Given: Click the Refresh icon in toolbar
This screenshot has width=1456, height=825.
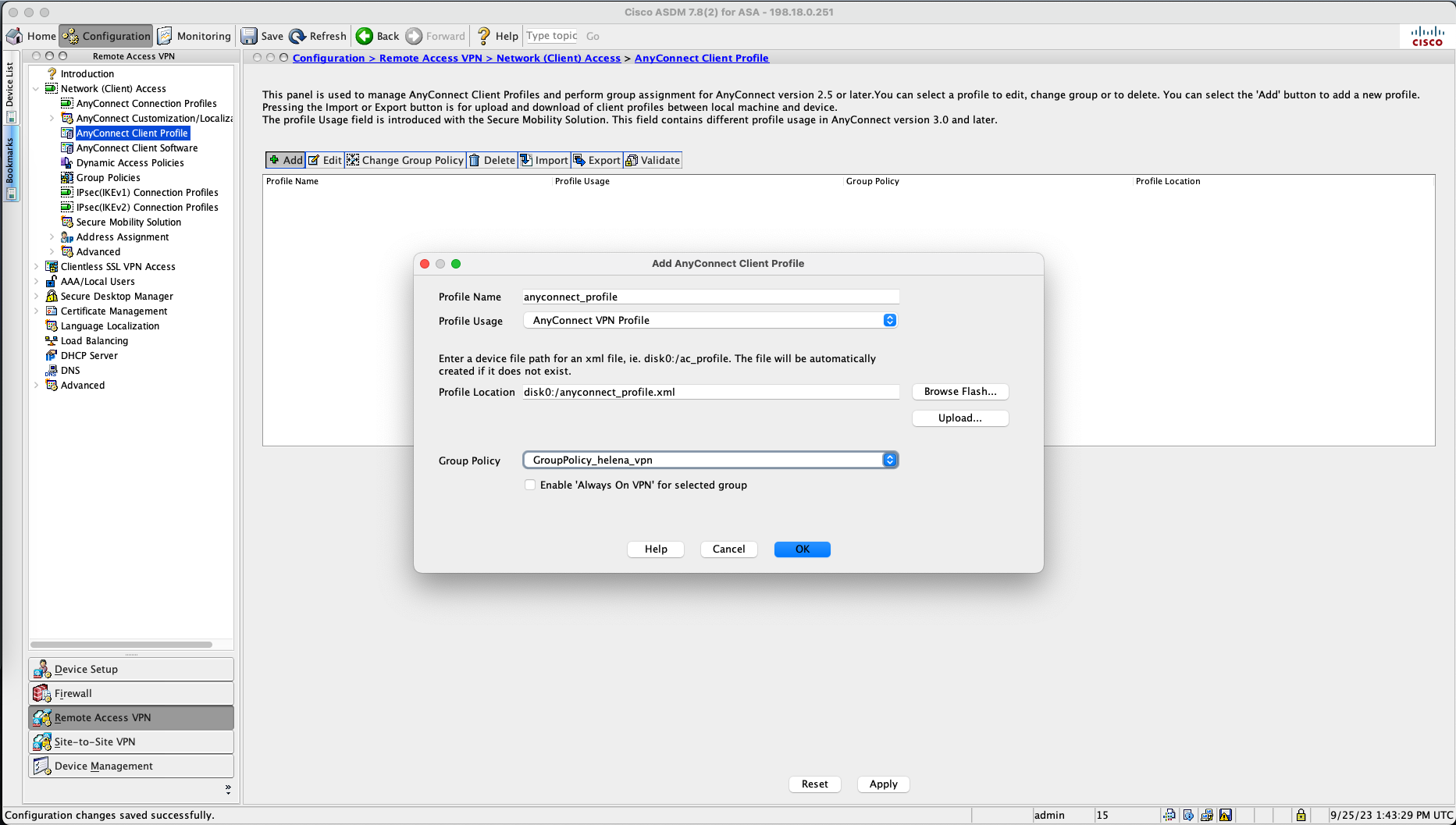Looking at the screenshot, I should coord(297,36).
